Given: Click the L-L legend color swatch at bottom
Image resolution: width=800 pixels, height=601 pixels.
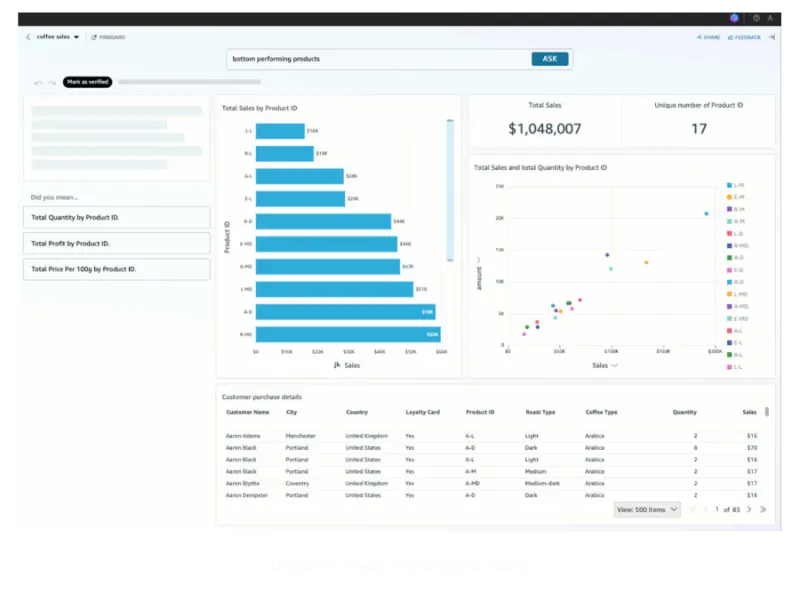Looking at the screenshot, I should [x=730, y=367].
